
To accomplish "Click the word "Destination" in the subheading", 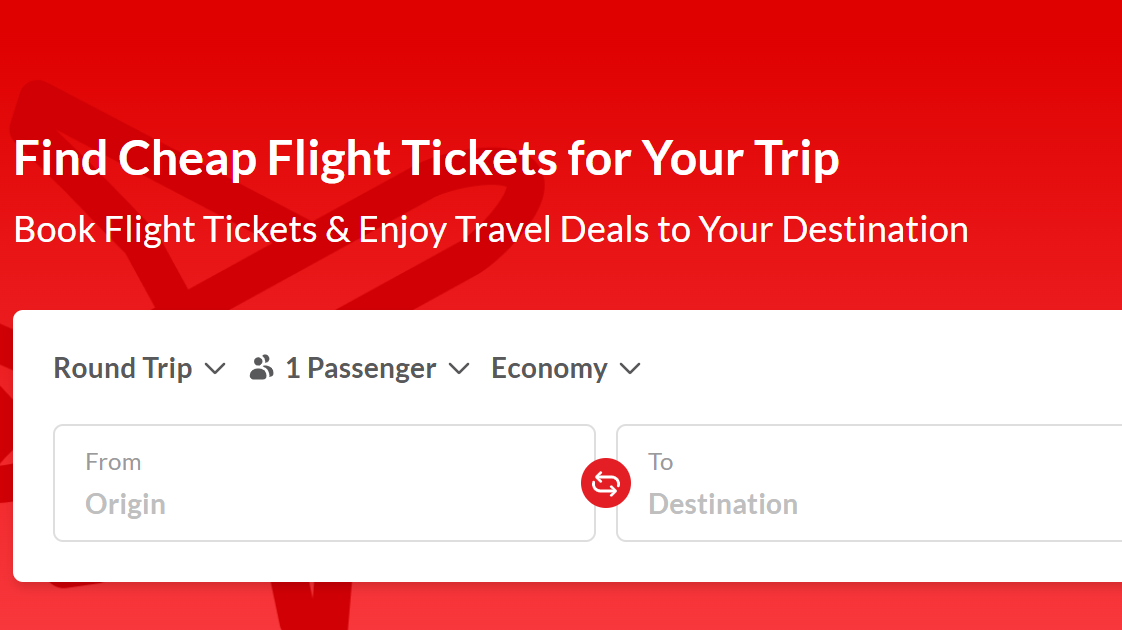I will click(x=875, y=230).
